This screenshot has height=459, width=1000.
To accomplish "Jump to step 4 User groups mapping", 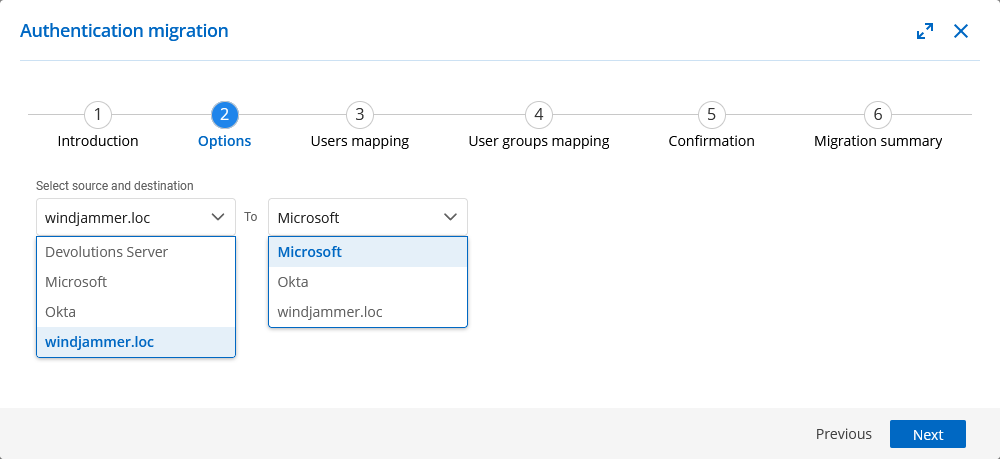I will click(x=539, y=115).
